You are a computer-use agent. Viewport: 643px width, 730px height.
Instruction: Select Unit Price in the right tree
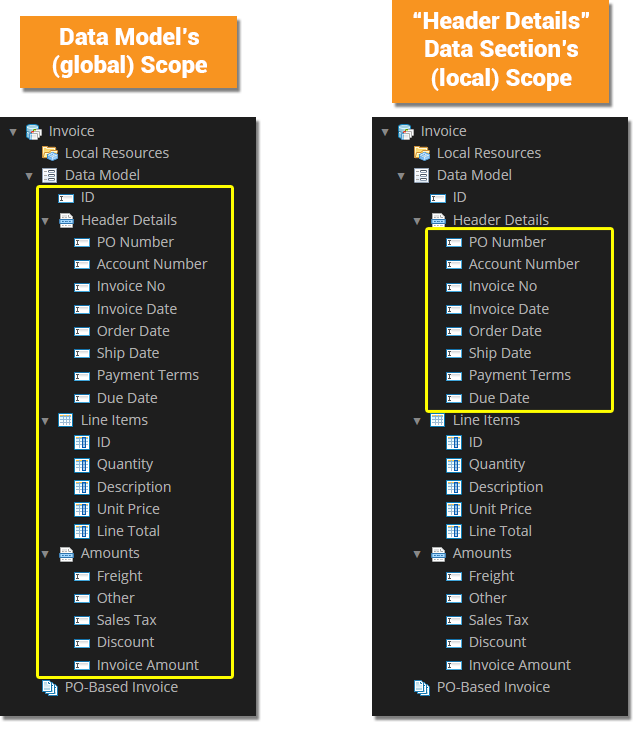[500, 509]
